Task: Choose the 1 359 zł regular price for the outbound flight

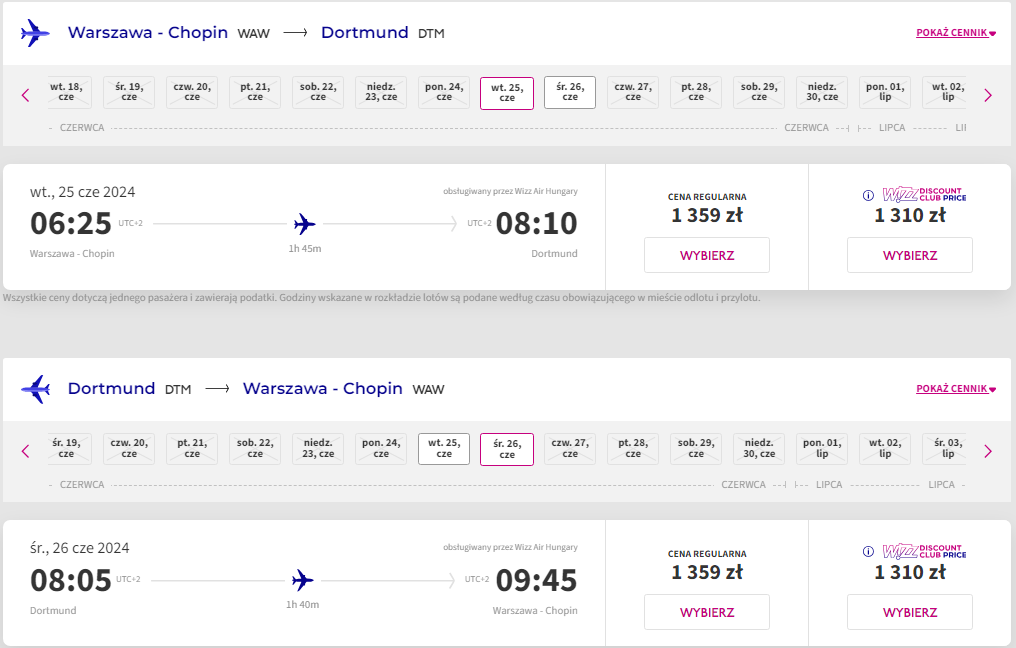Action: point(707,255)
